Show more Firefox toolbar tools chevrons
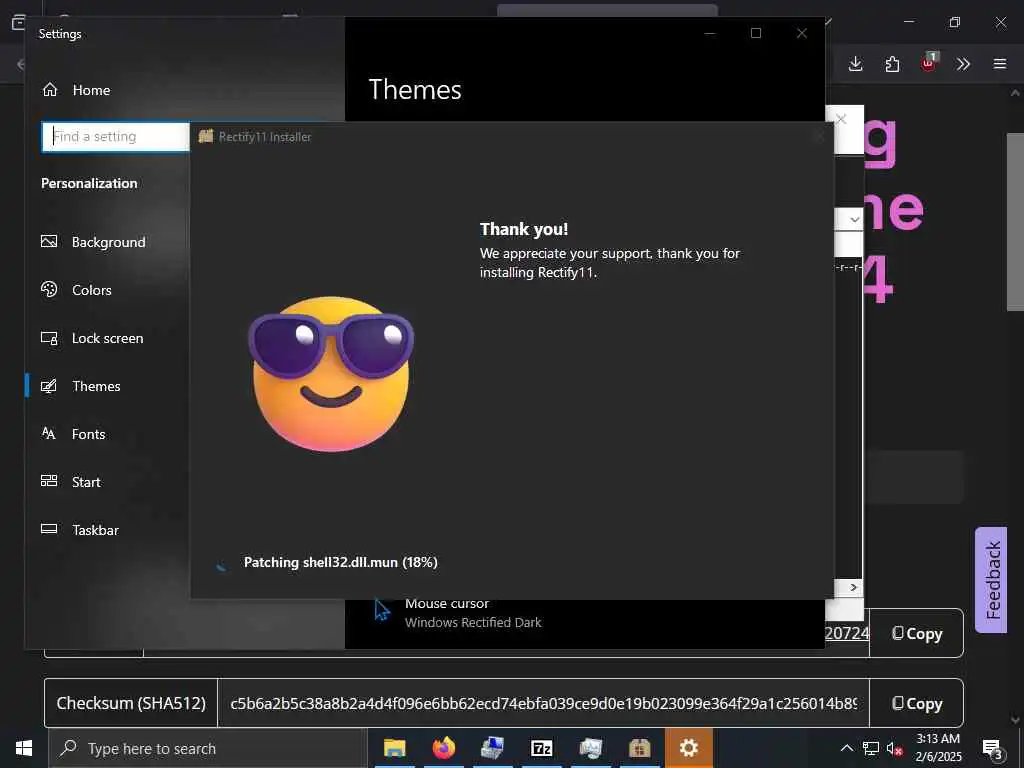1024x768 pixels. [963, 64]
